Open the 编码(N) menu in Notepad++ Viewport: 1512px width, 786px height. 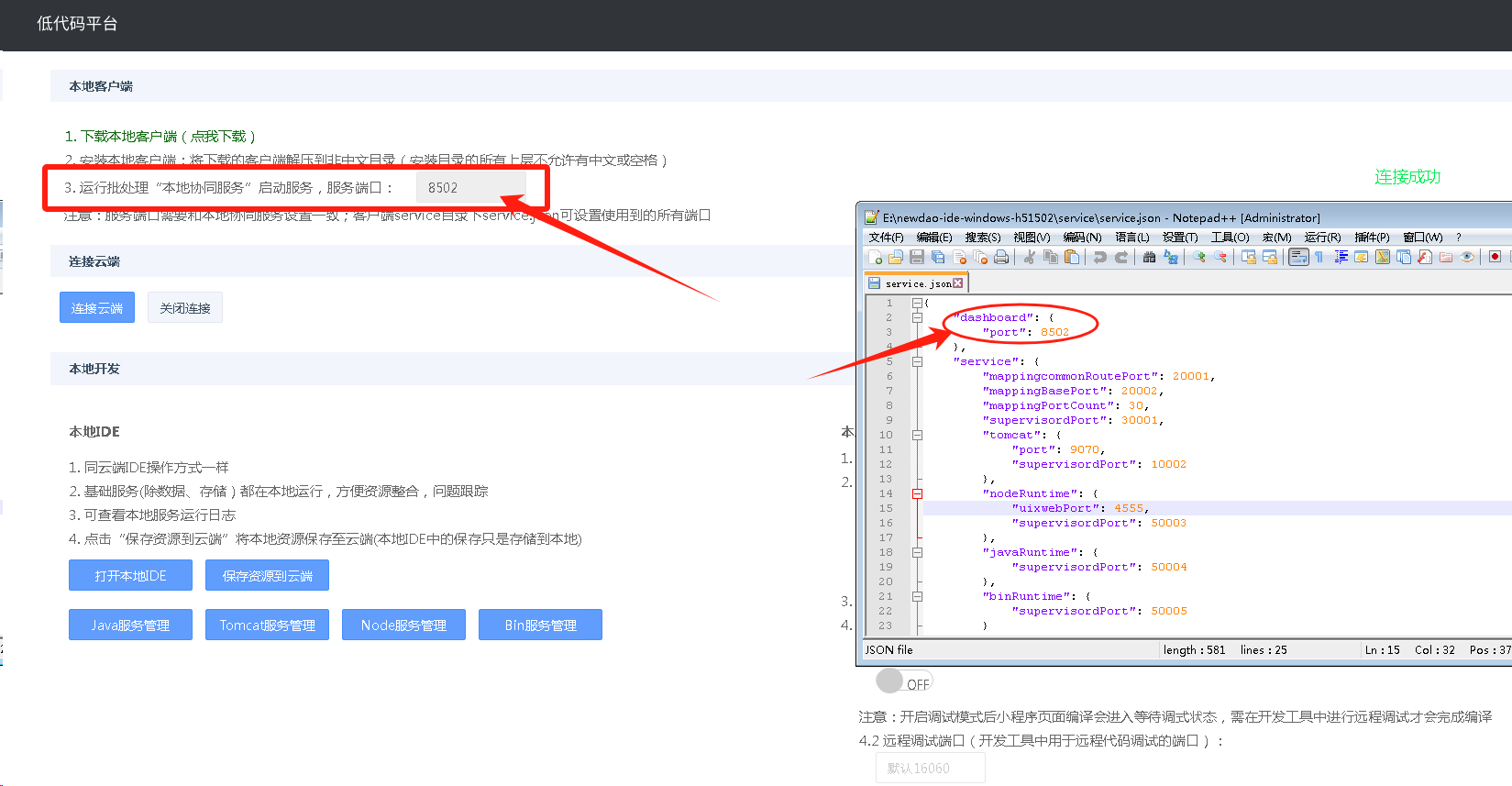pyautogui.click(x=1082, y=237)
